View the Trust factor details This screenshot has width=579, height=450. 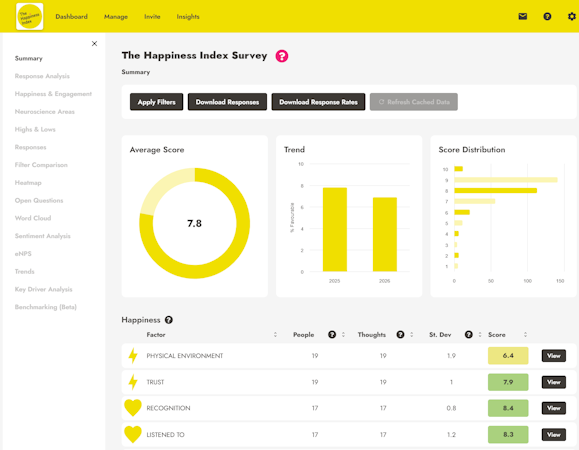554,382
